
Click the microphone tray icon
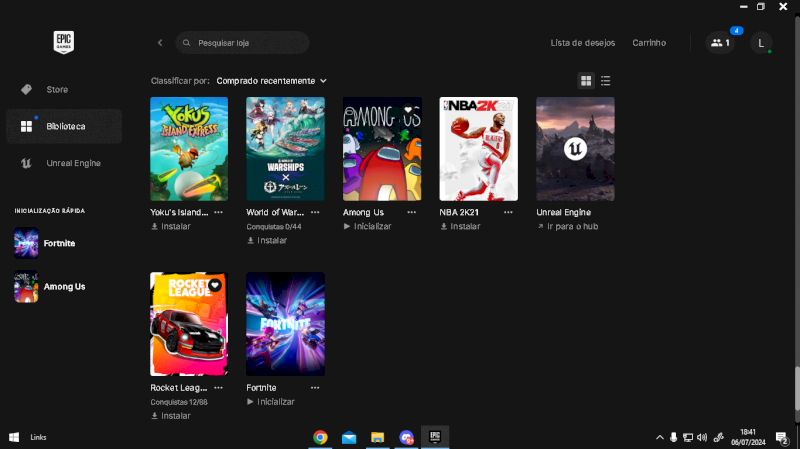(673, 437)
